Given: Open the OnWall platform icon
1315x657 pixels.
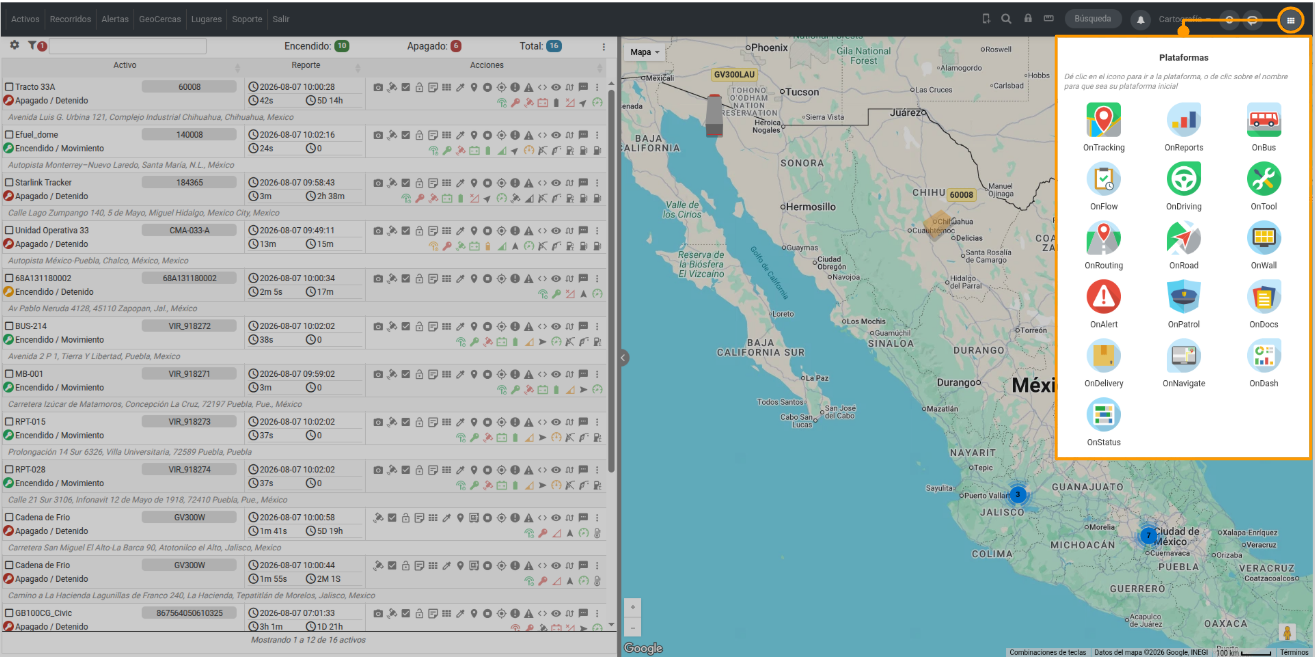Looking at the screenshot, I should (1263, 238).
